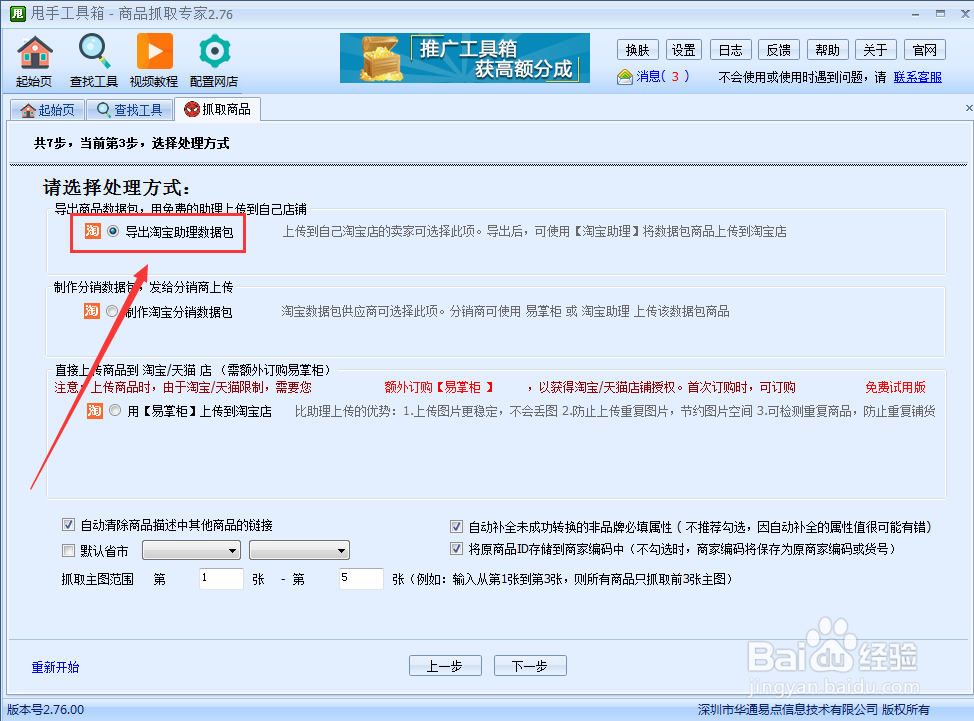The image size is (974, 721).
Task: Click the 推广工具箱 treasure chest banner
Action: click(x=465, y=58)
